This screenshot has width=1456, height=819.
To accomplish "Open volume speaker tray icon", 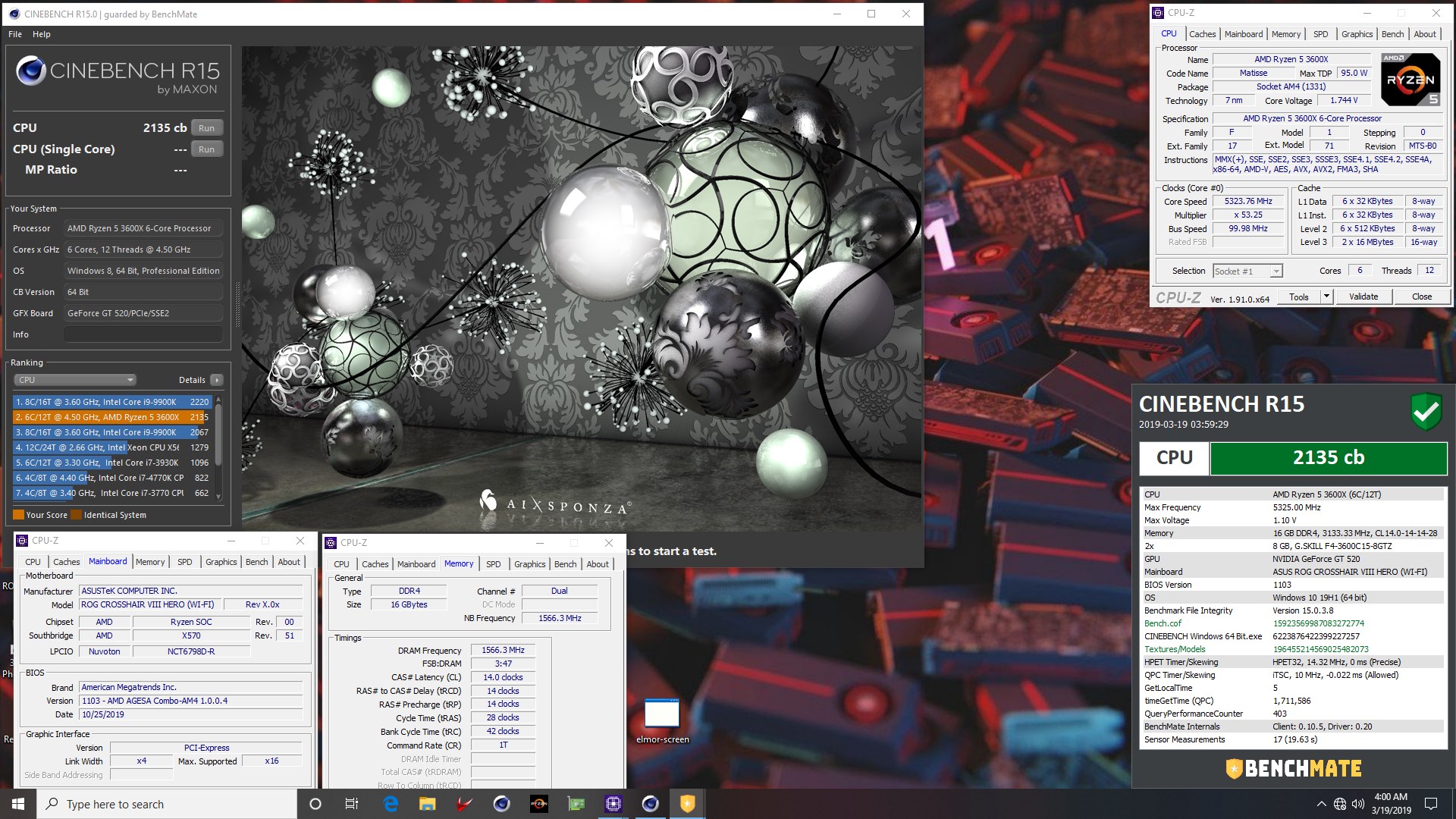I will pos(1357,804).
